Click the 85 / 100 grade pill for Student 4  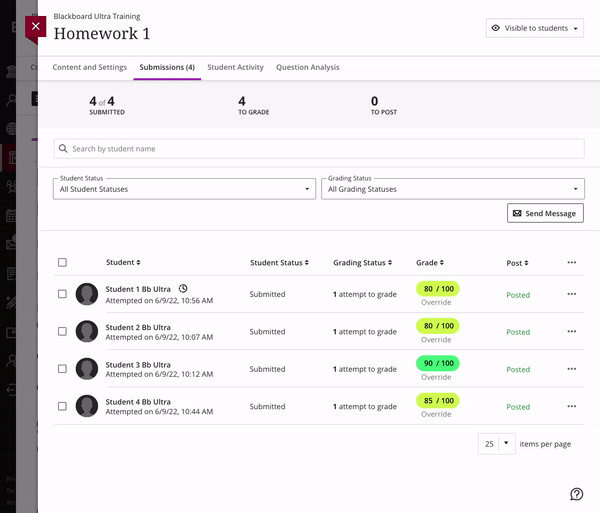click(438, 401)
